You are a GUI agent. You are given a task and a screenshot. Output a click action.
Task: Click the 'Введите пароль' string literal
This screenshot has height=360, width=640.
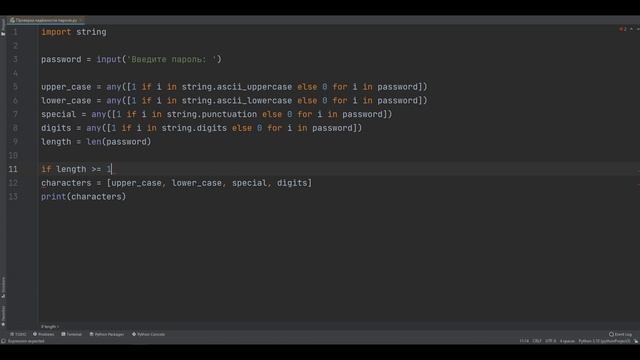point(171,59)
